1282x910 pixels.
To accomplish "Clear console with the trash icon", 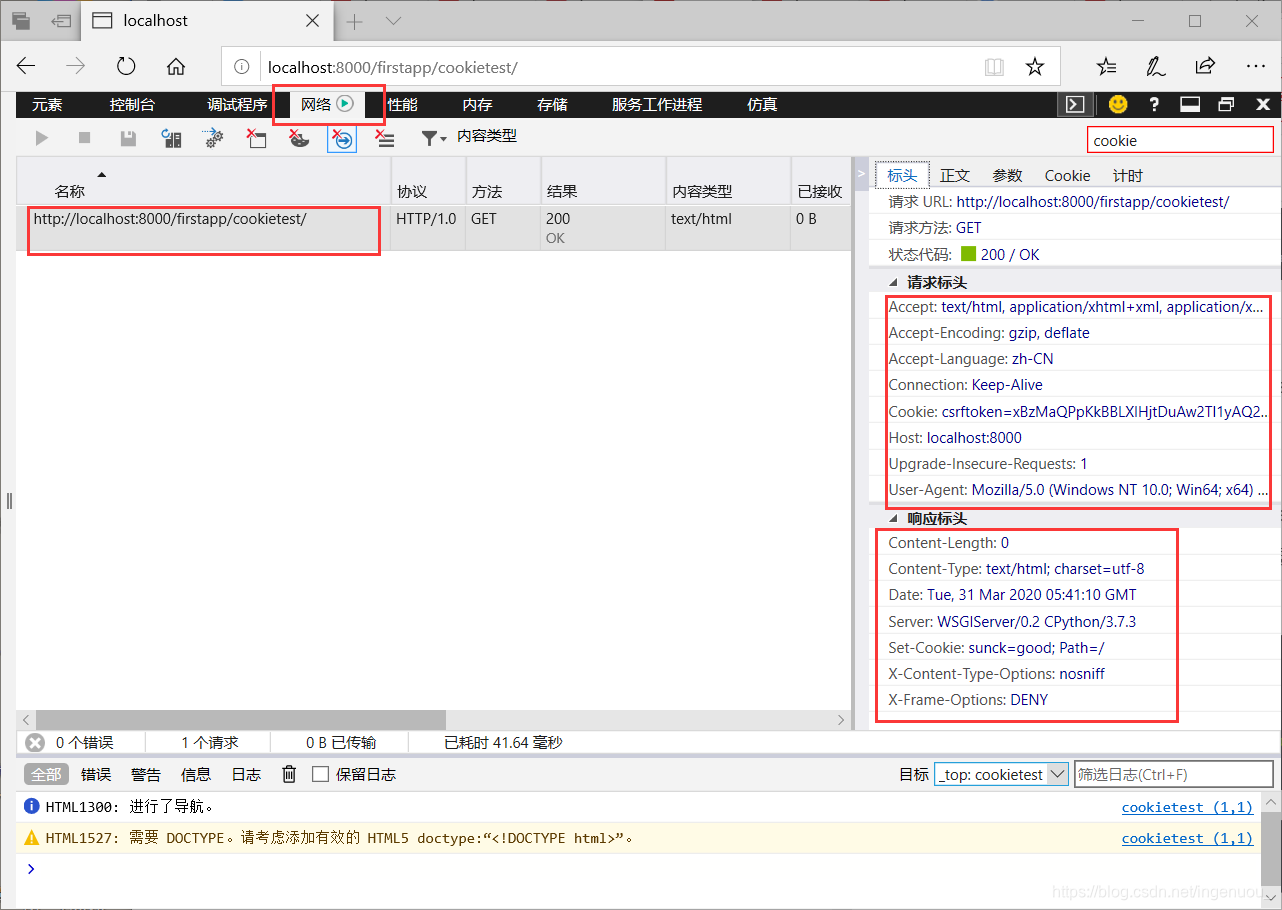I will (x=289, y=774).
